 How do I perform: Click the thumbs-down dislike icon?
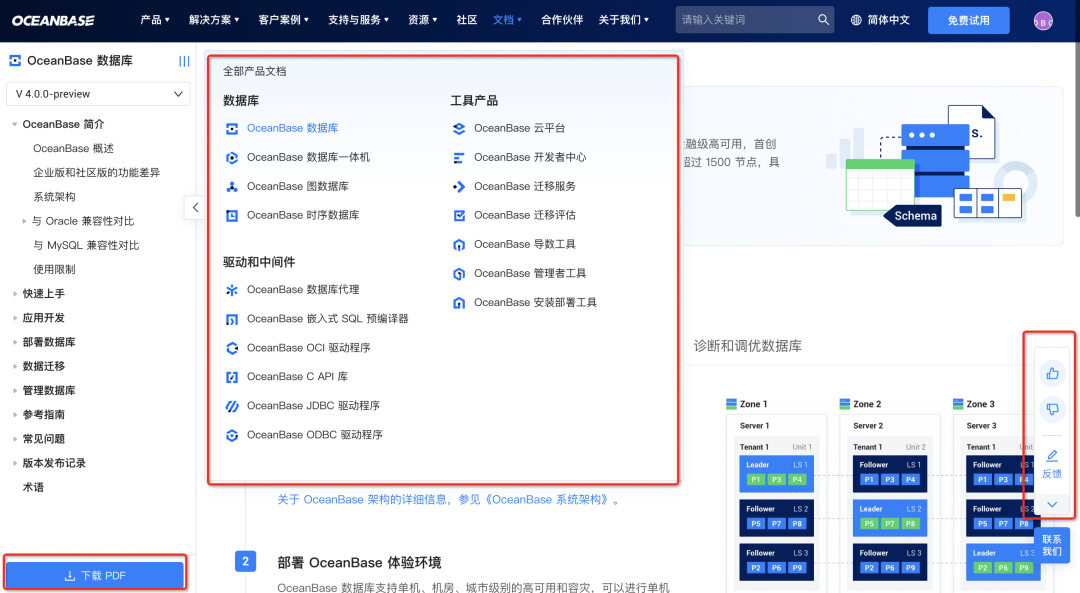pos(1052,409)
